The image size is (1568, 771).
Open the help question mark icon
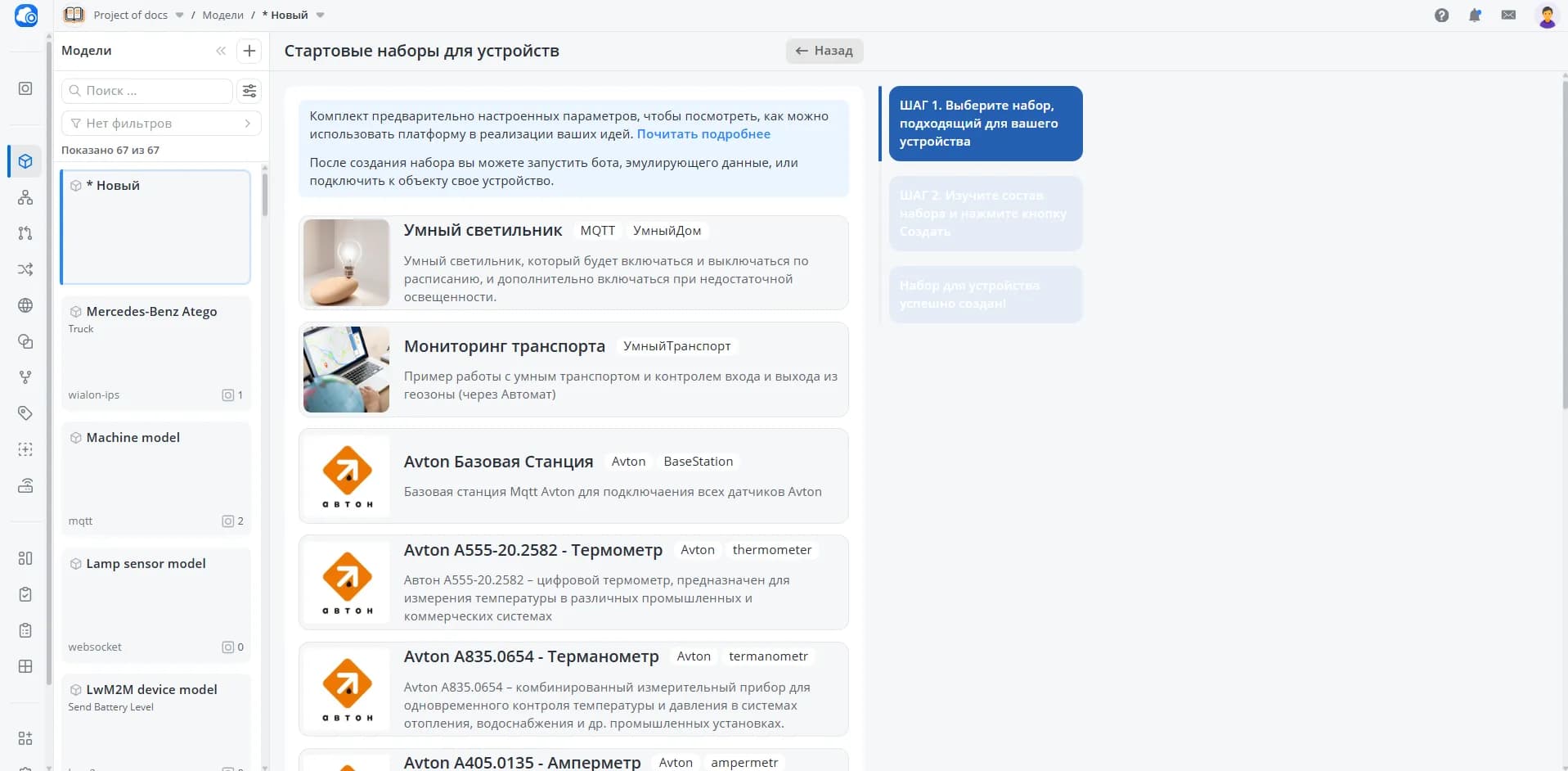(1441, 15)
